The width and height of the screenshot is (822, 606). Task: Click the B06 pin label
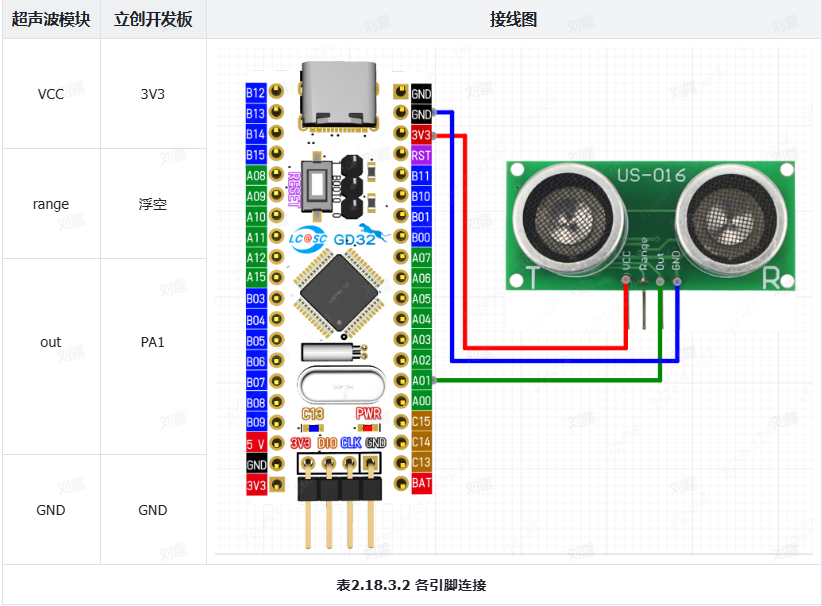(256, 361)
